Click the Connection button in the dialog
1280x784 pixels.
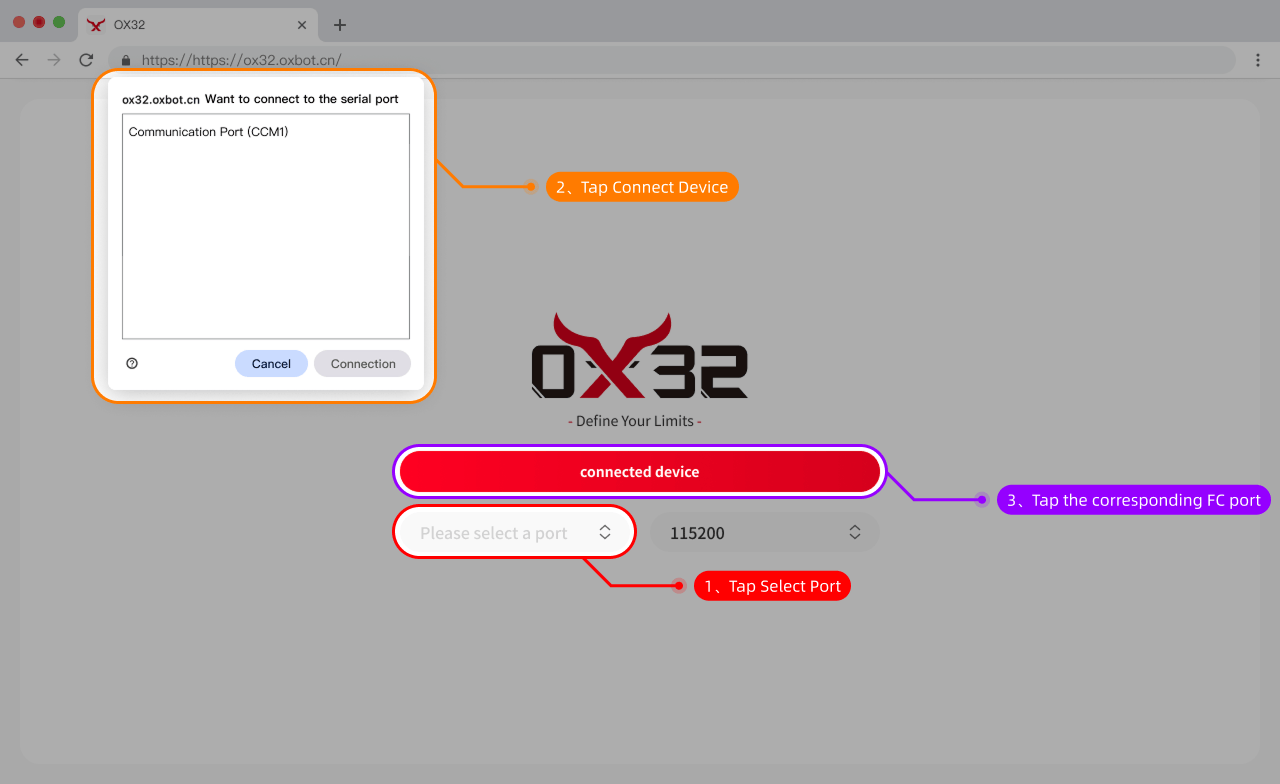[363, 364]
